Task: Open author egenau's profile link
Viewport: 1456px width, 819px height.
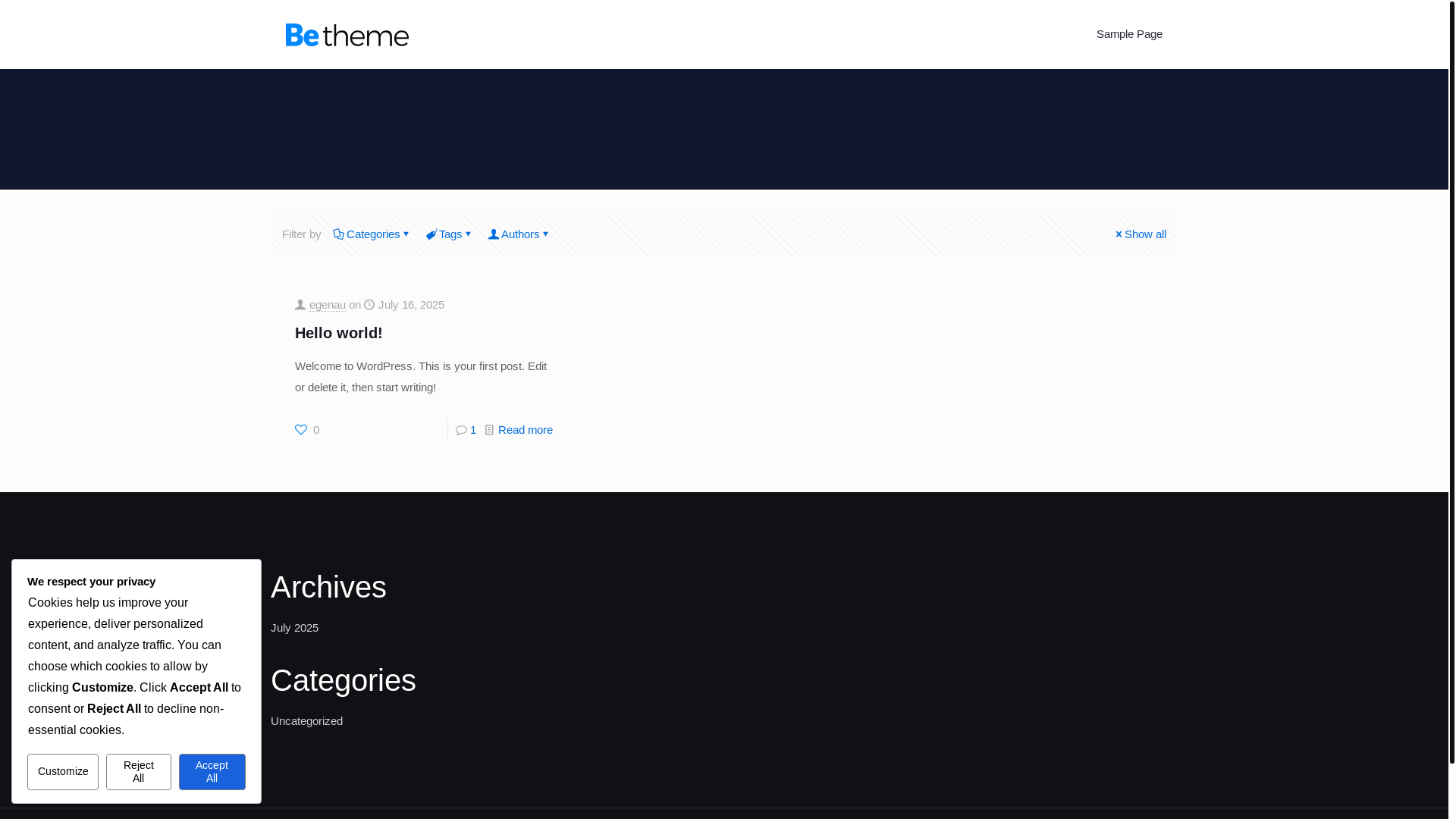Action: [328, 305]
